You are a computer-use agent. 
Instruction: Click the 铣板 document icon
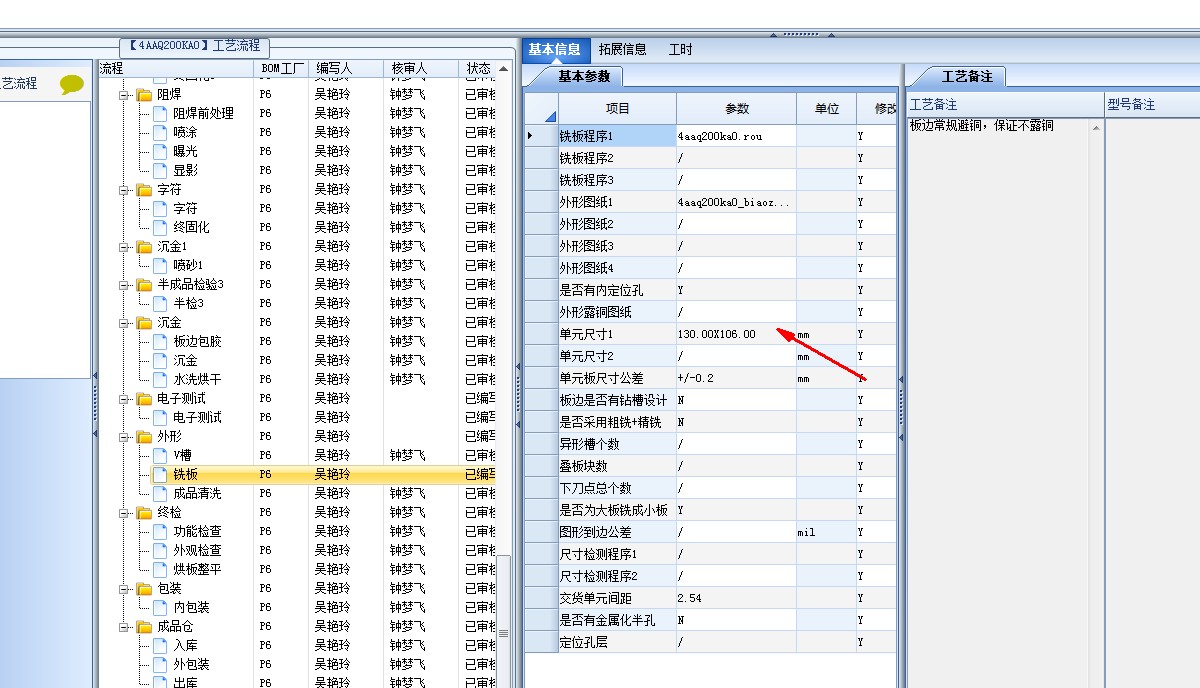click(x=160, y=475)
